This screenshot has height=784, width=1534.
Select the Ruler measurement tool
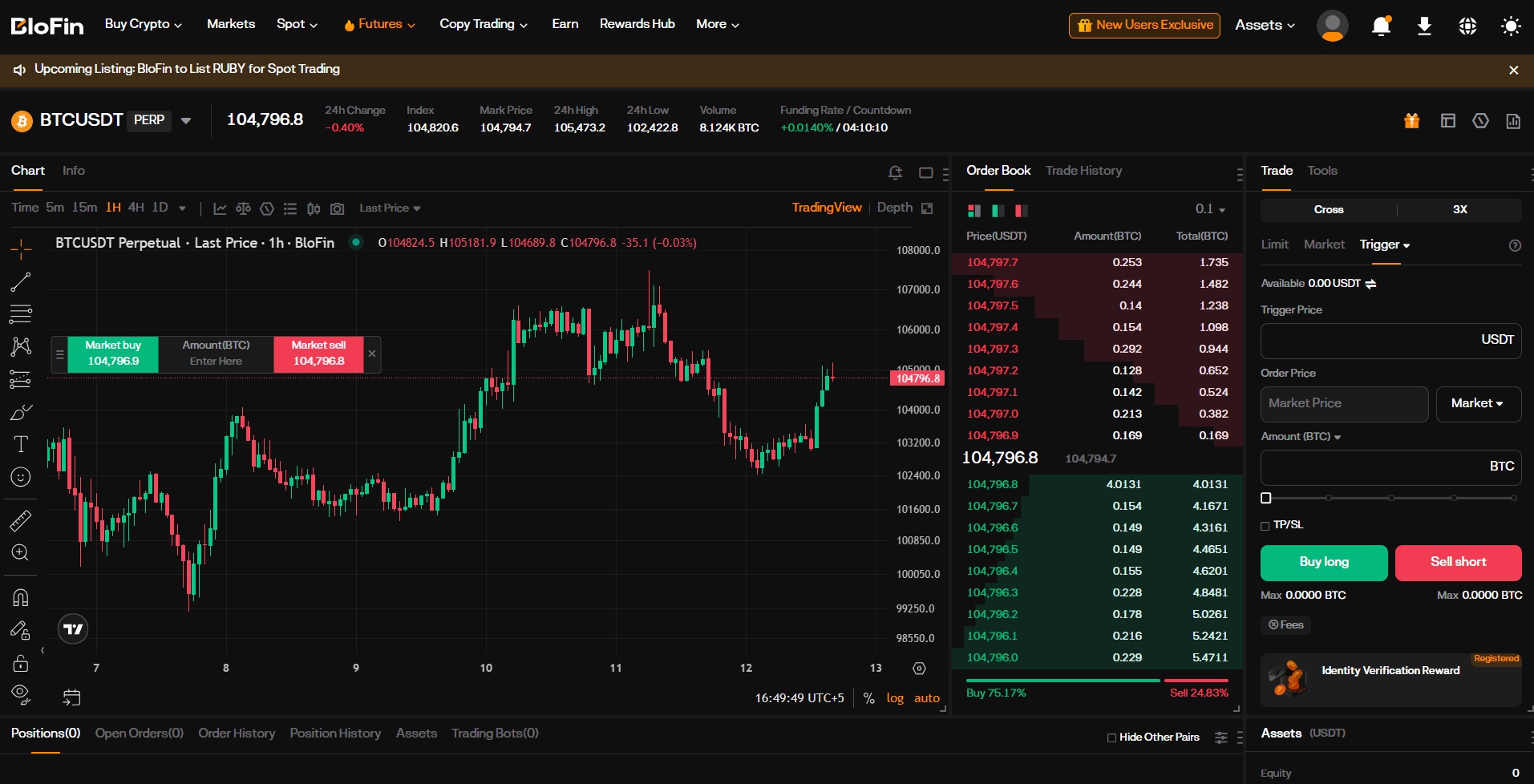click(21, 520)
